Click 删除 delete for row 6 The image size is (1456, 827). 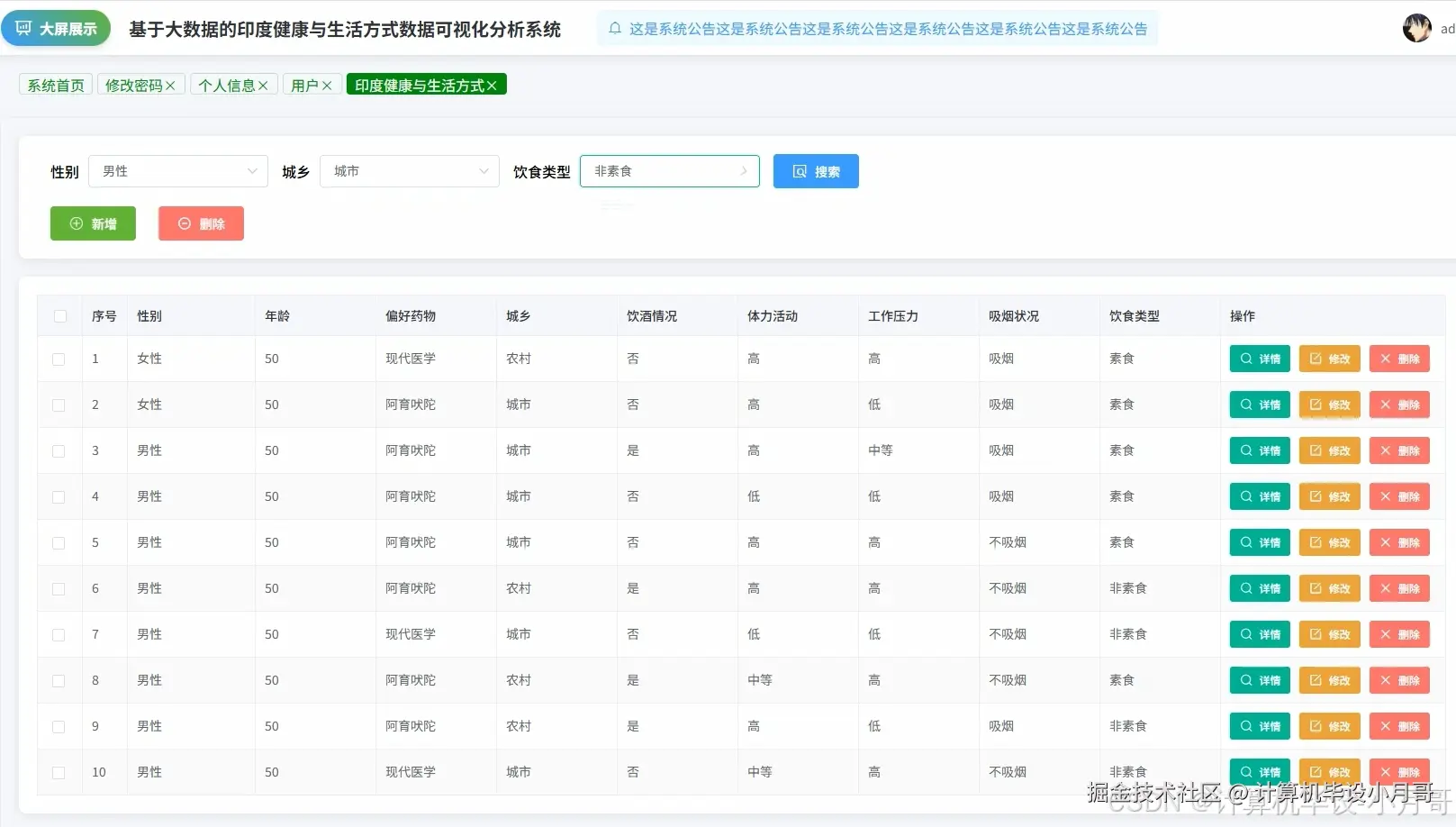(1399, 588)
